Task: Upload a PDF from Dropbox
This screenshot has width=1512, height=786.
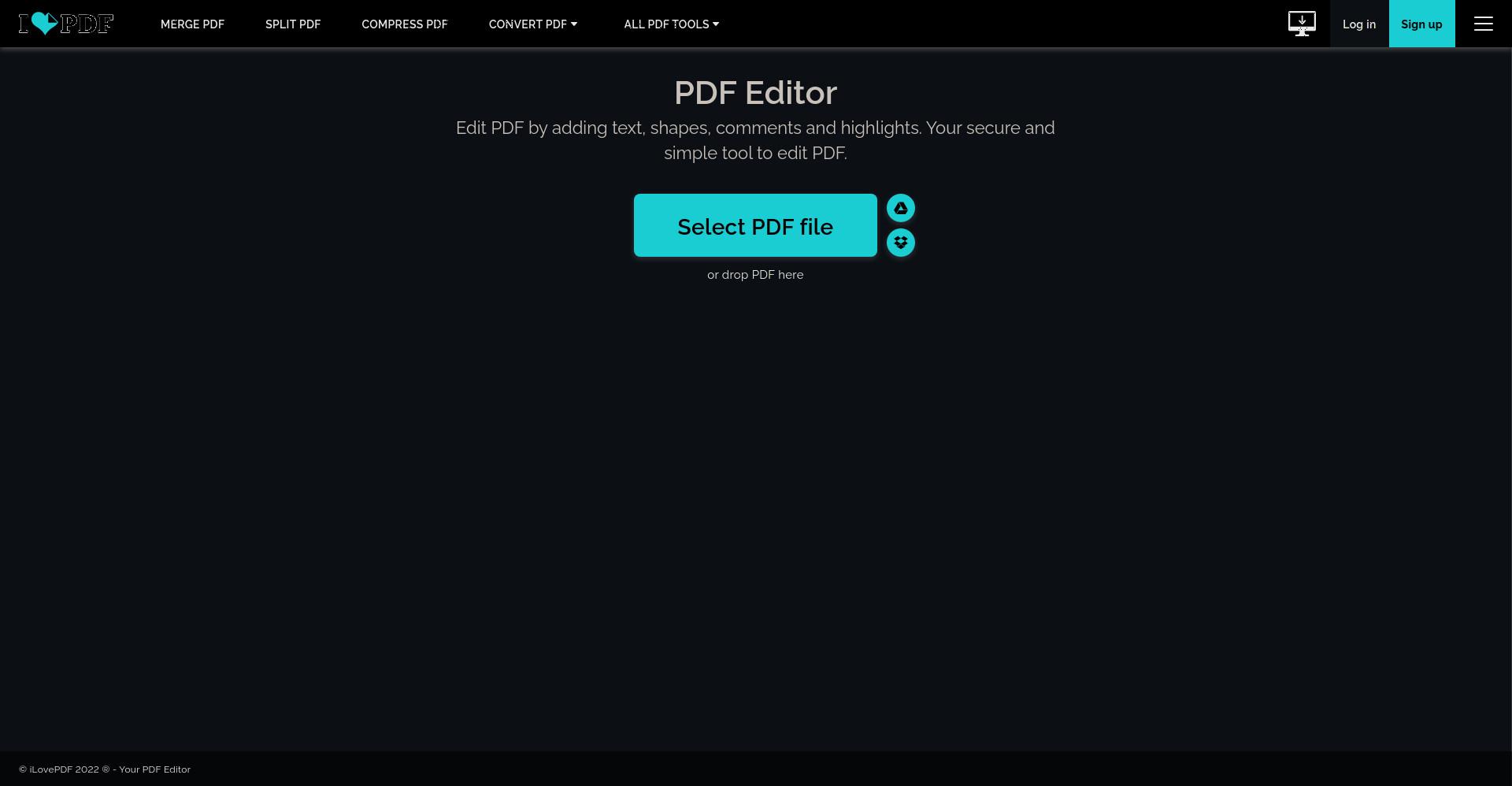Action: [x=901, y=243]
